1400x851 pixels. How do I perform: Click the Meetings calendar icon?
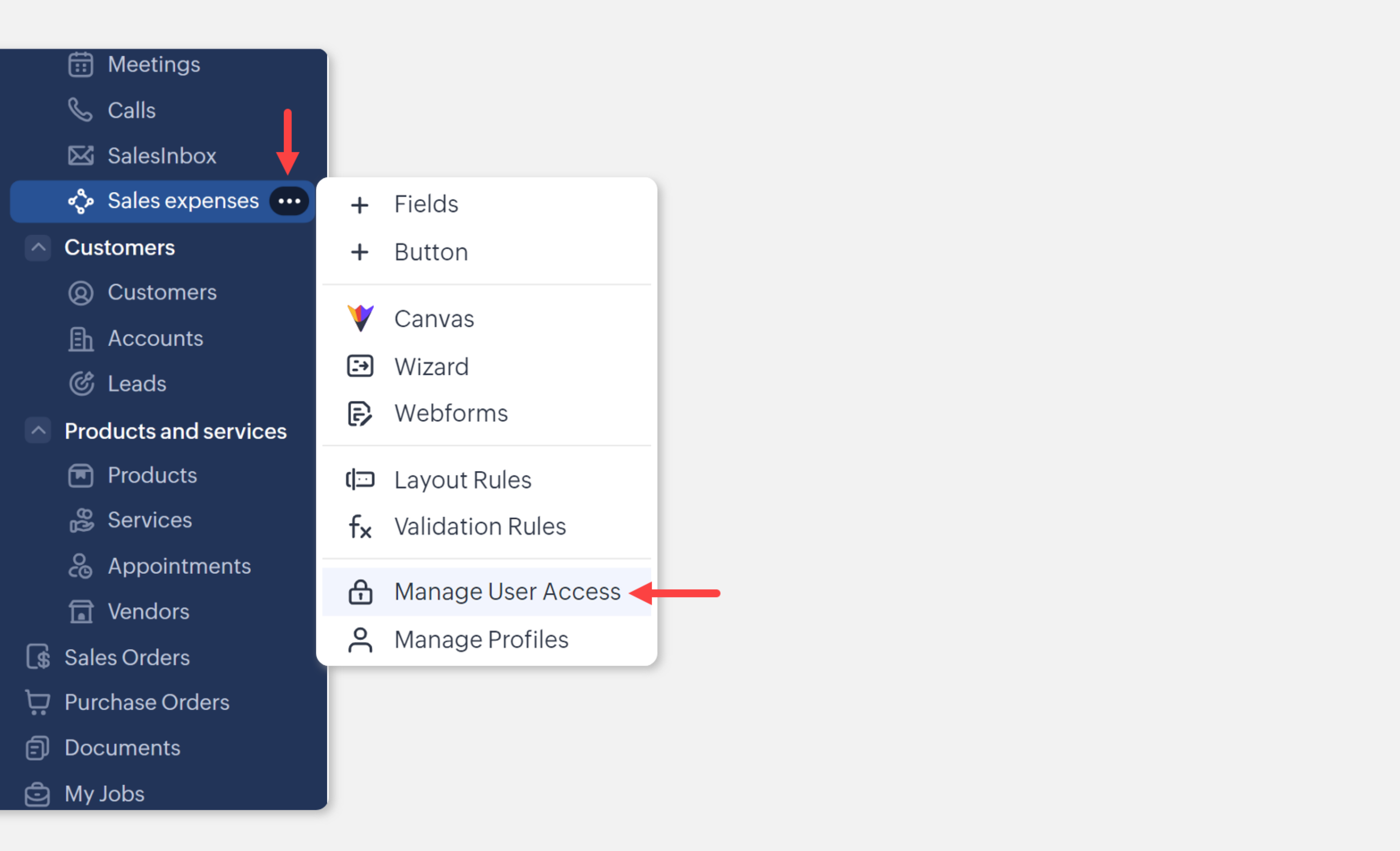[x=80, y=64]
